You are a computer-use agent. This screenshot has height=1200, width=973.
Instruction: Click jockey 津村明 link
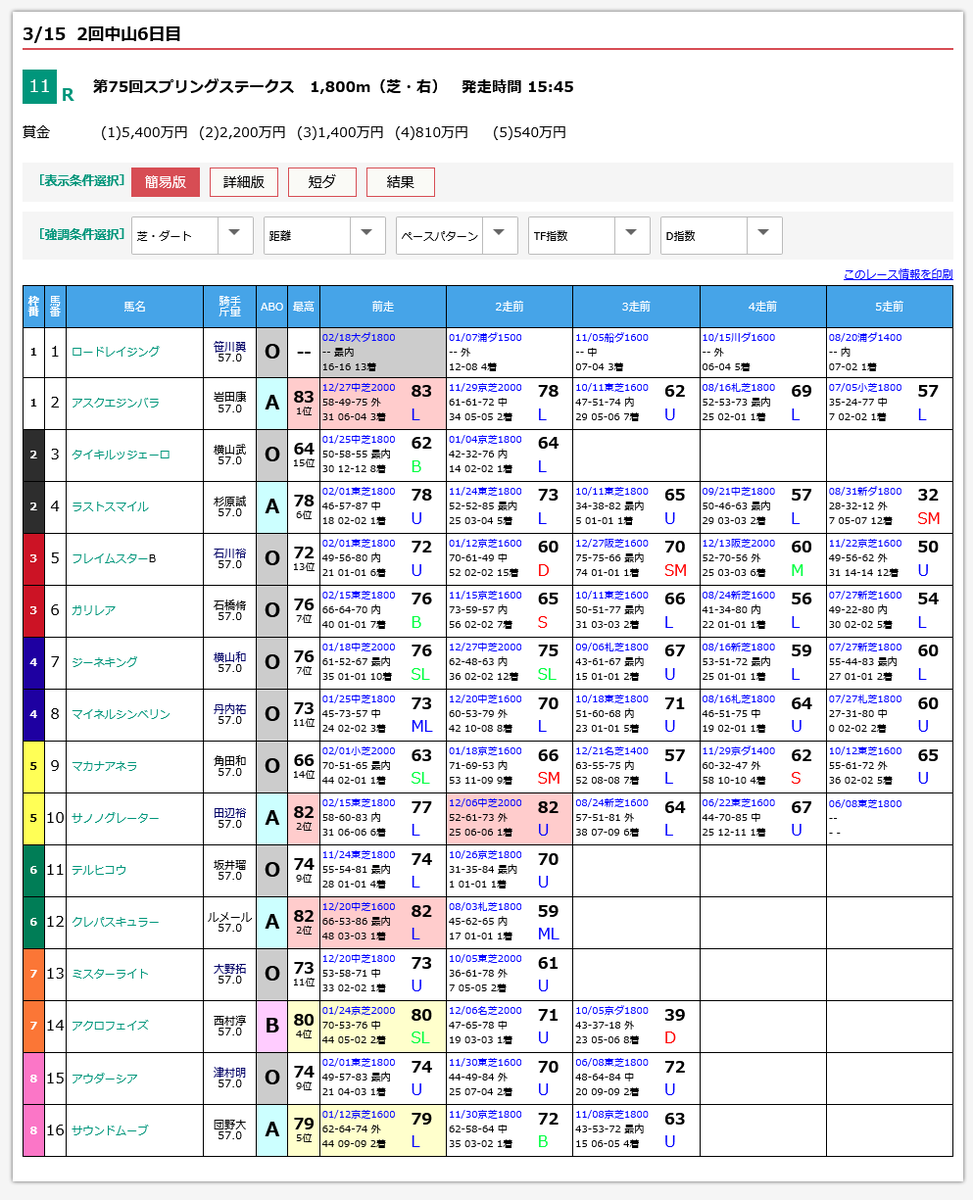tap(230, 1074)
